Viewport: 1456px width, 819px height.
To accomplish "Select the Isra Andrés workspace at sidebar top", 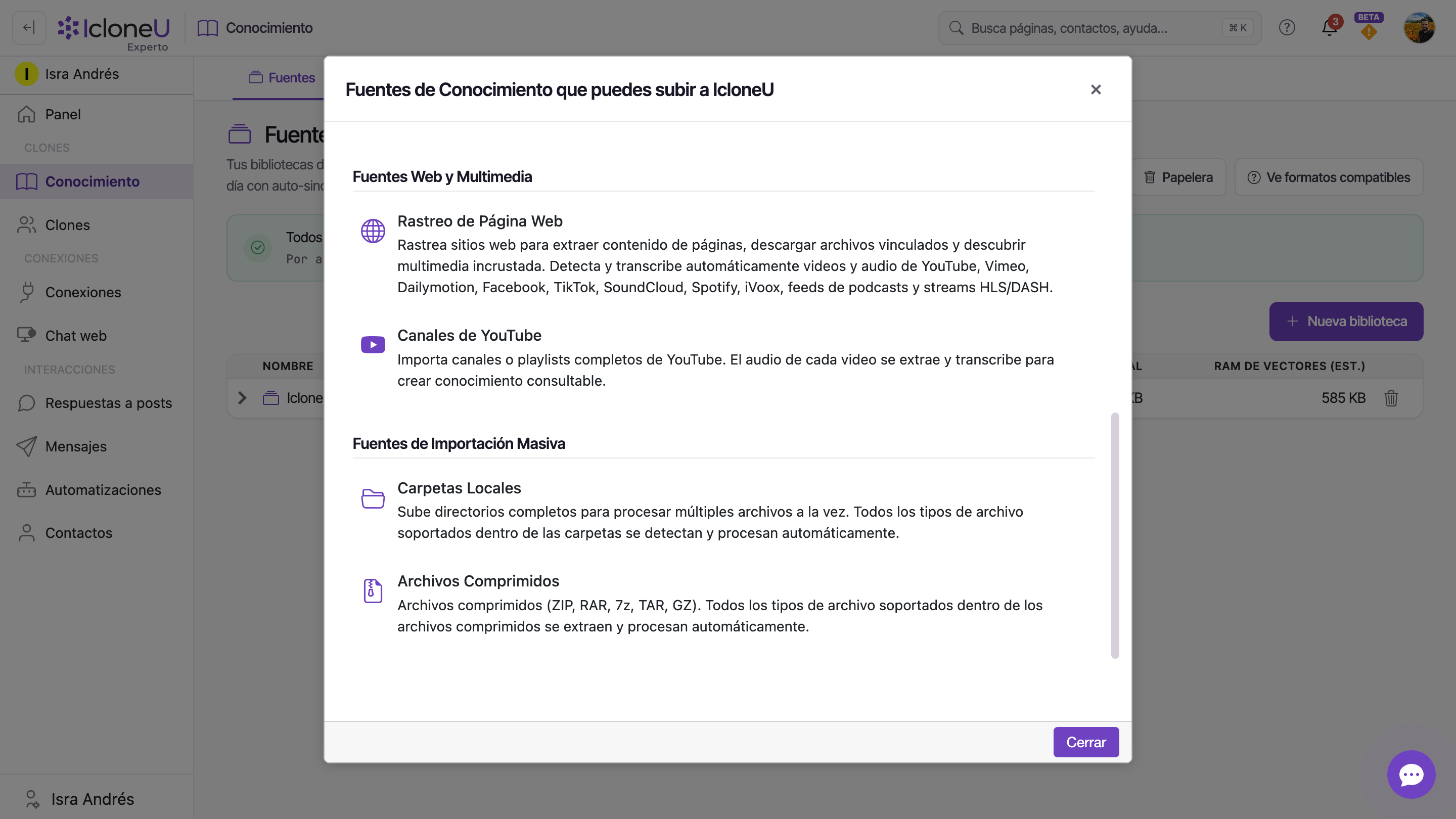I will [97, 74].
